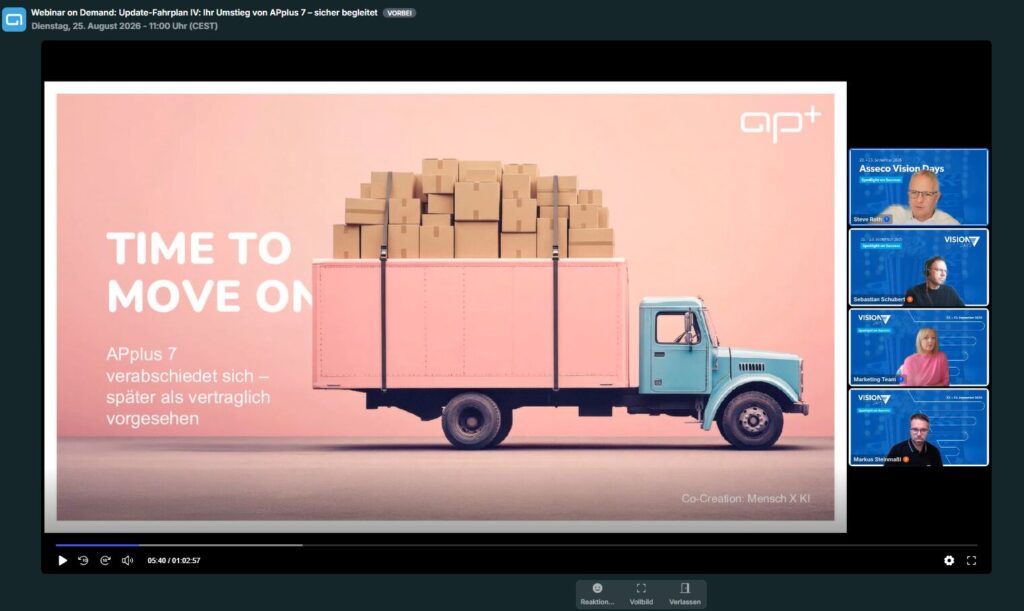Image resolution: width=1024 pixels, height=611 pixels.
Task: Play the webinar recording
Action: tap(63, 561)
